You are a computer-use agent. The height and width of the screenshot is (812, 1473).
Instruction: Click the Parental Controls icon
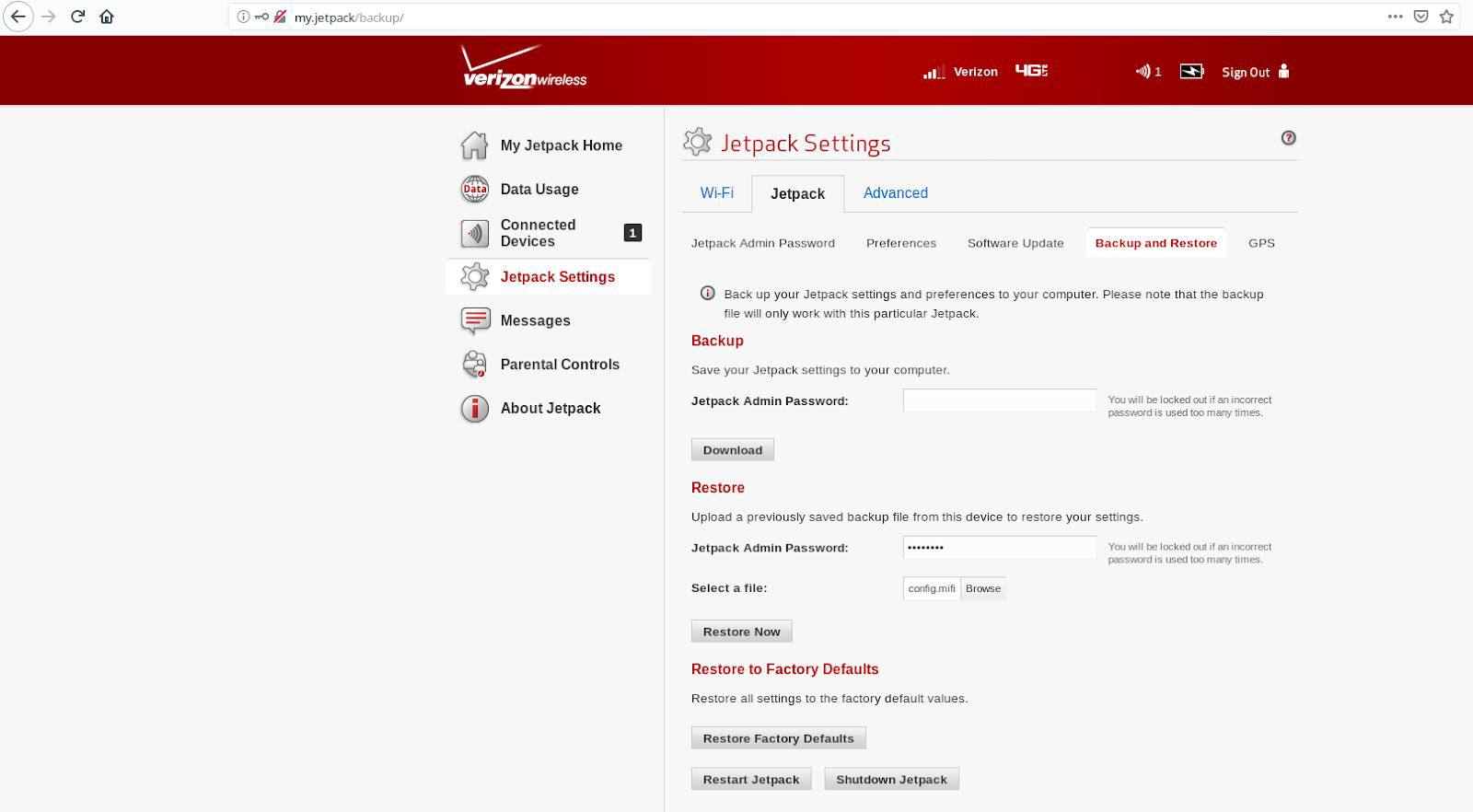474,365
